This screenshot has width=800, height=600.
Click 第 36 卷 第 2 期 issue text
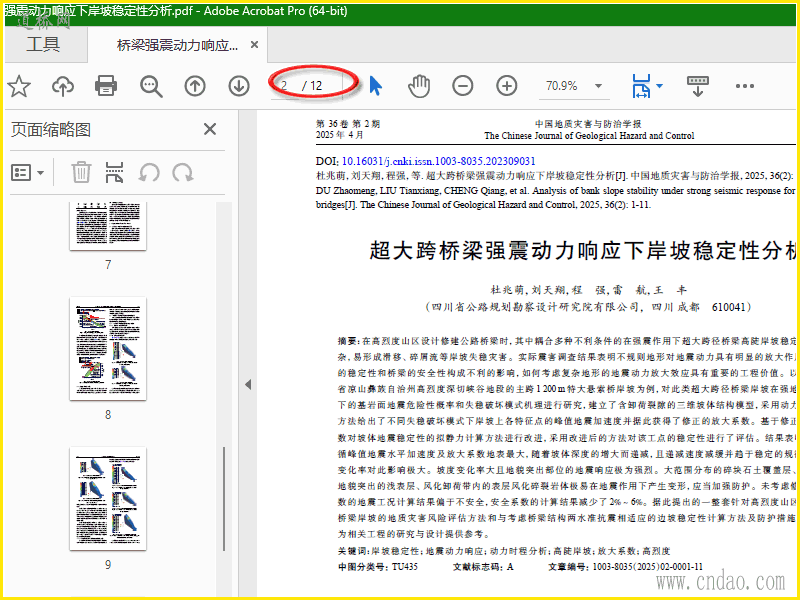coord(348,124)
